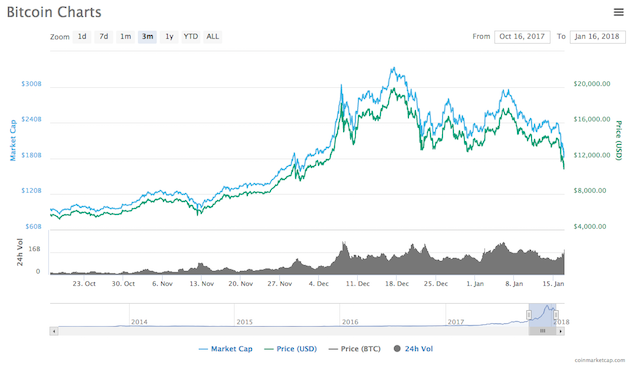
Task: Click the Market Cap axis title
Action: [13, 140]
